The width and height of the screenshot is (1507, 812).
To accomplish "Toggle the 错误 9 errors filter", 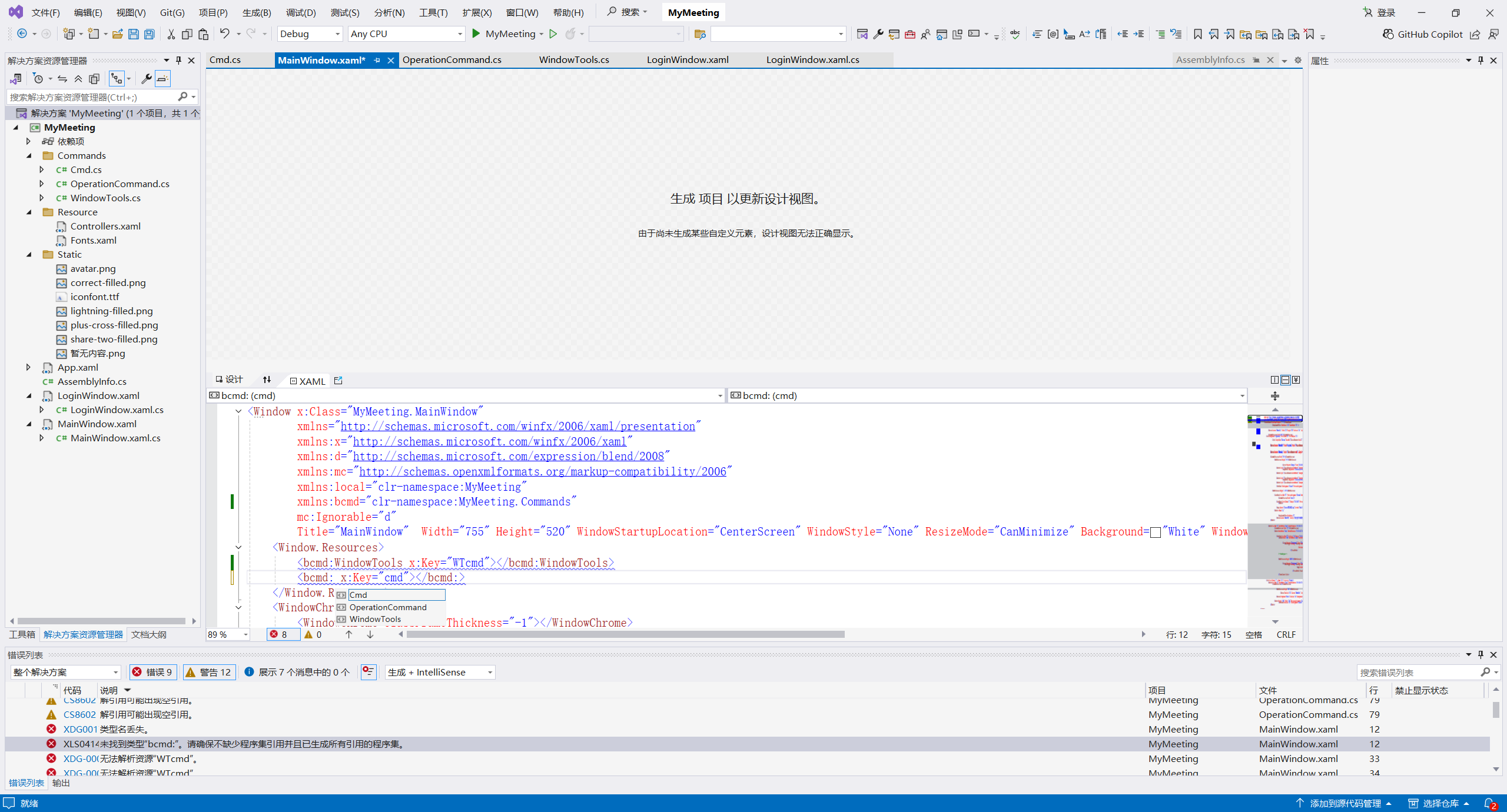I will (152, 672).
